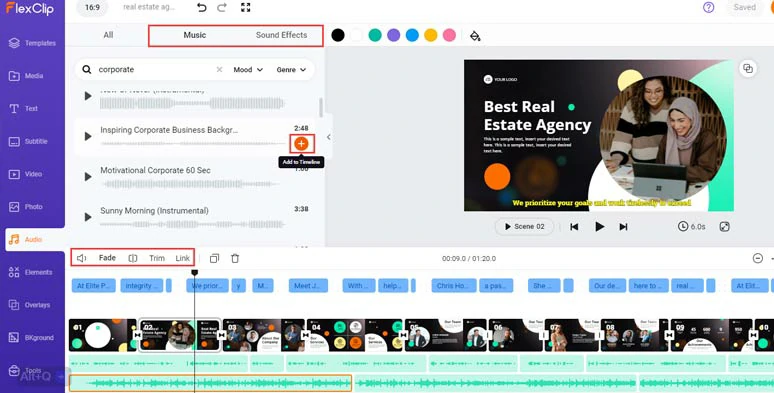Viewport: 774px width, 393px height.
Task: Play the video preview
Action: [x=599, y=227]
